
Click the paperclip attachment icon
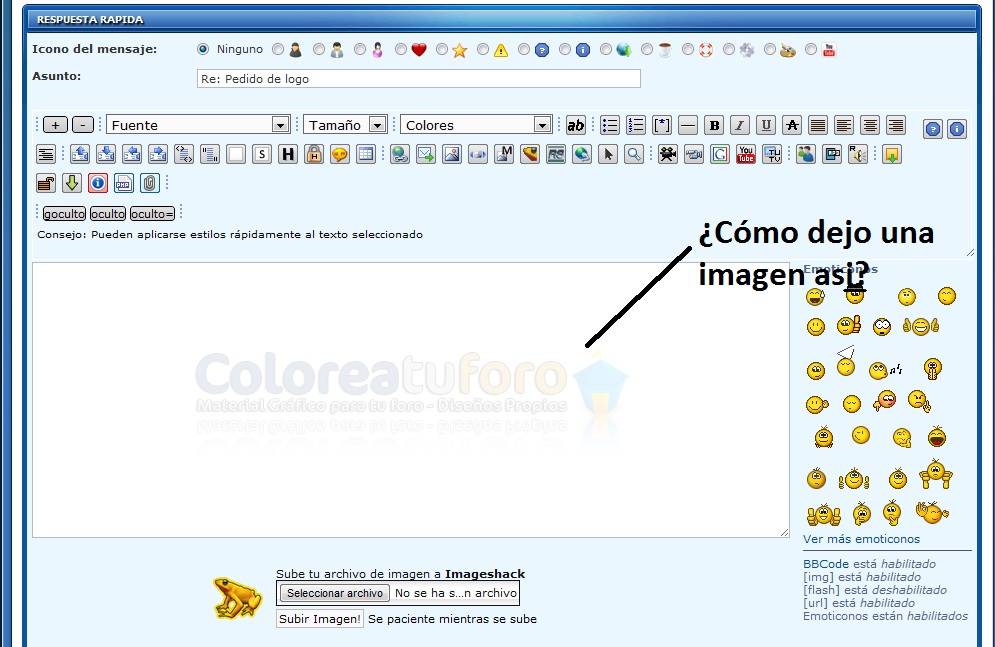(x=150, y=183)
